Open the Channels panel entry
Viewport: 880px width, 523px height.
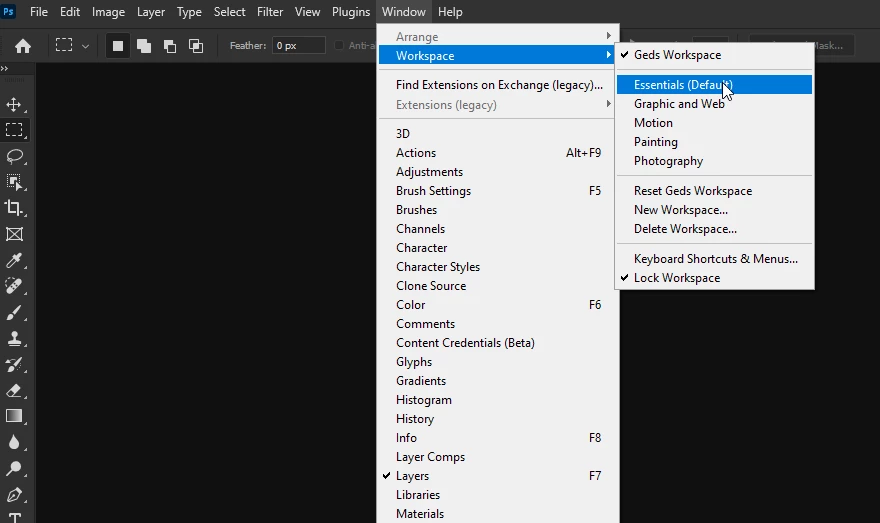click(498, 229)
